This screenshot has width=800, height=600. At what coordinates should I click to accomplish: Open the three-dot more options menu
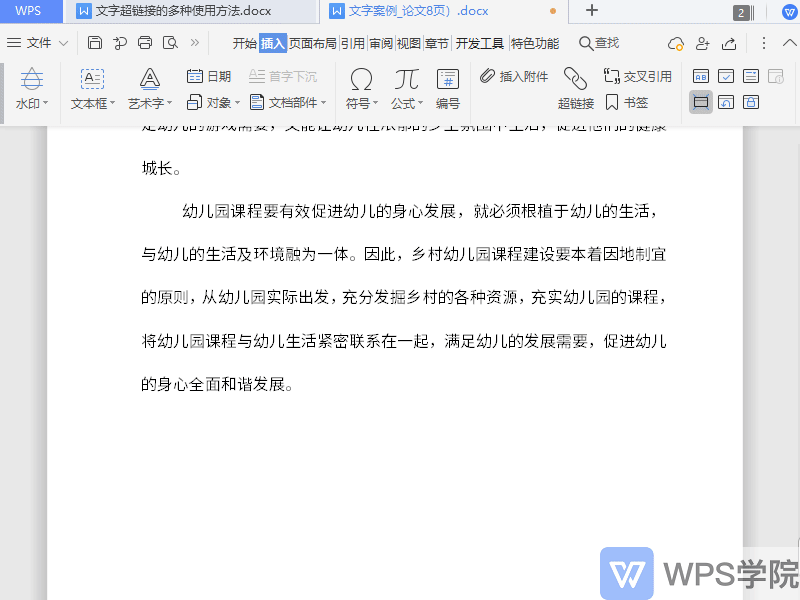click(x=764, y=43)
